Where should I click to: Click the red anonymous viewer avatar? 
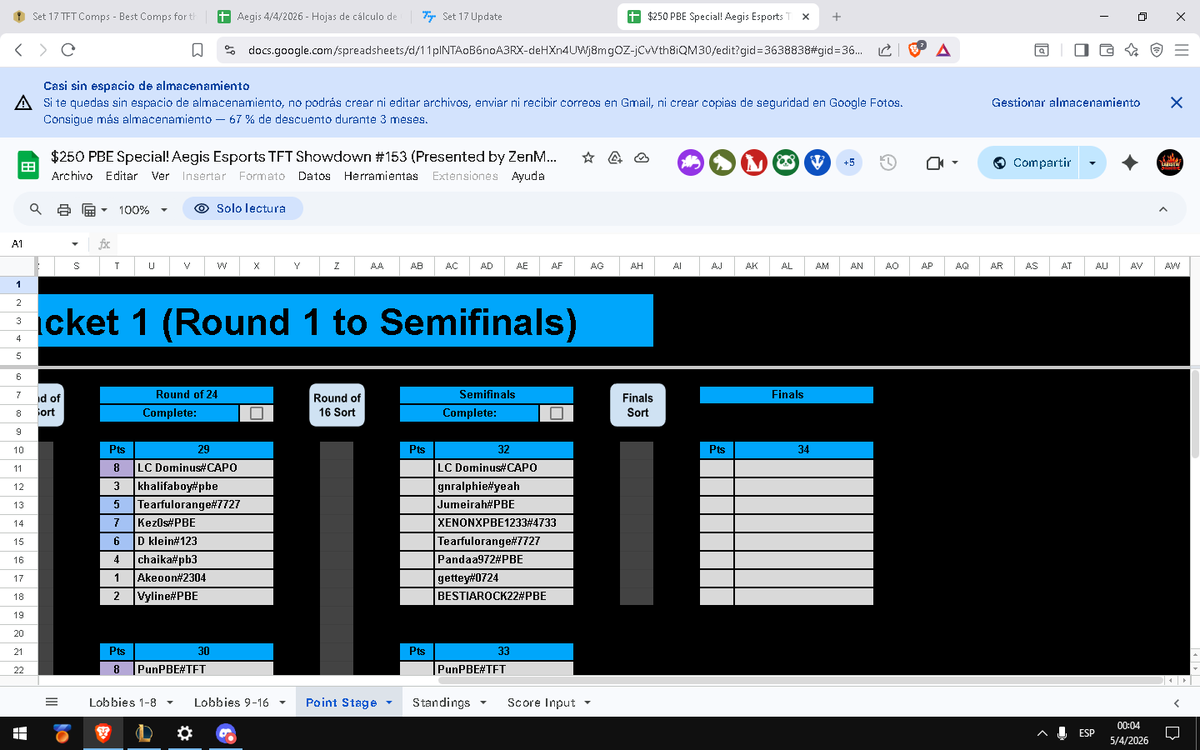pos(755,162)
